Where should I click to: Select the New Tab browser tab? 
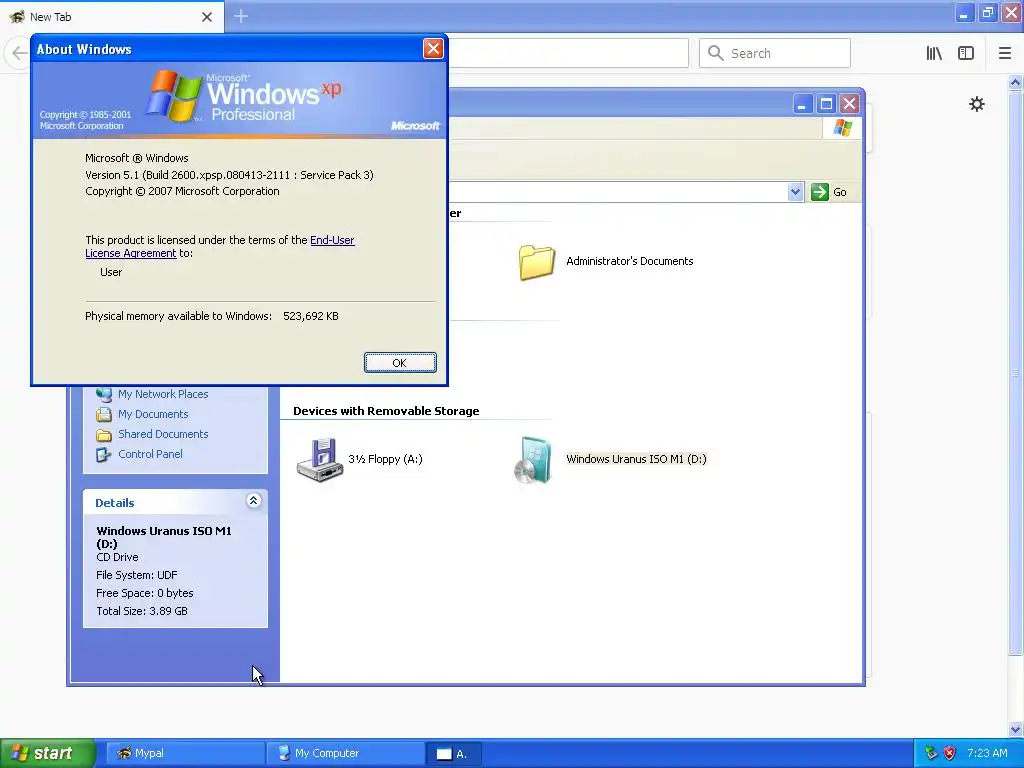112,17
